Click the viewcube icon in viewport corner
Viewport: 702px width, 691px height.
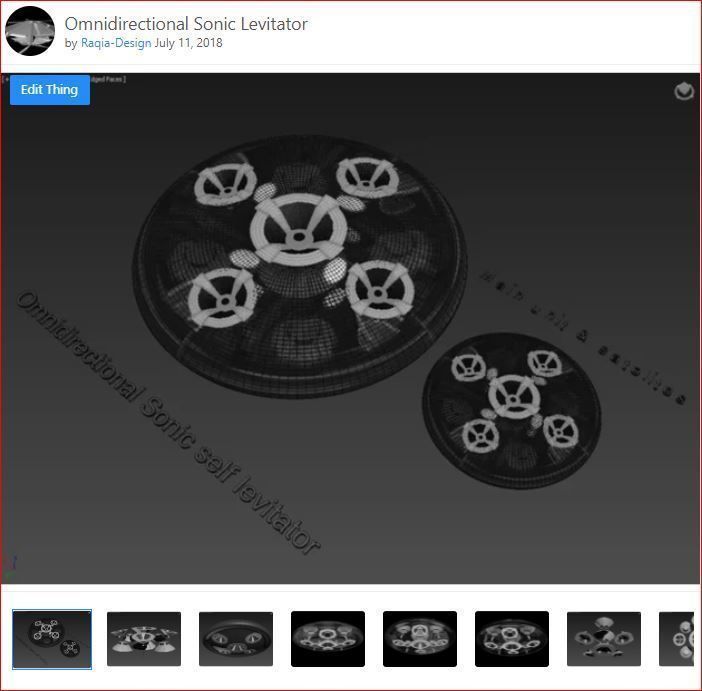click(684, 91)
